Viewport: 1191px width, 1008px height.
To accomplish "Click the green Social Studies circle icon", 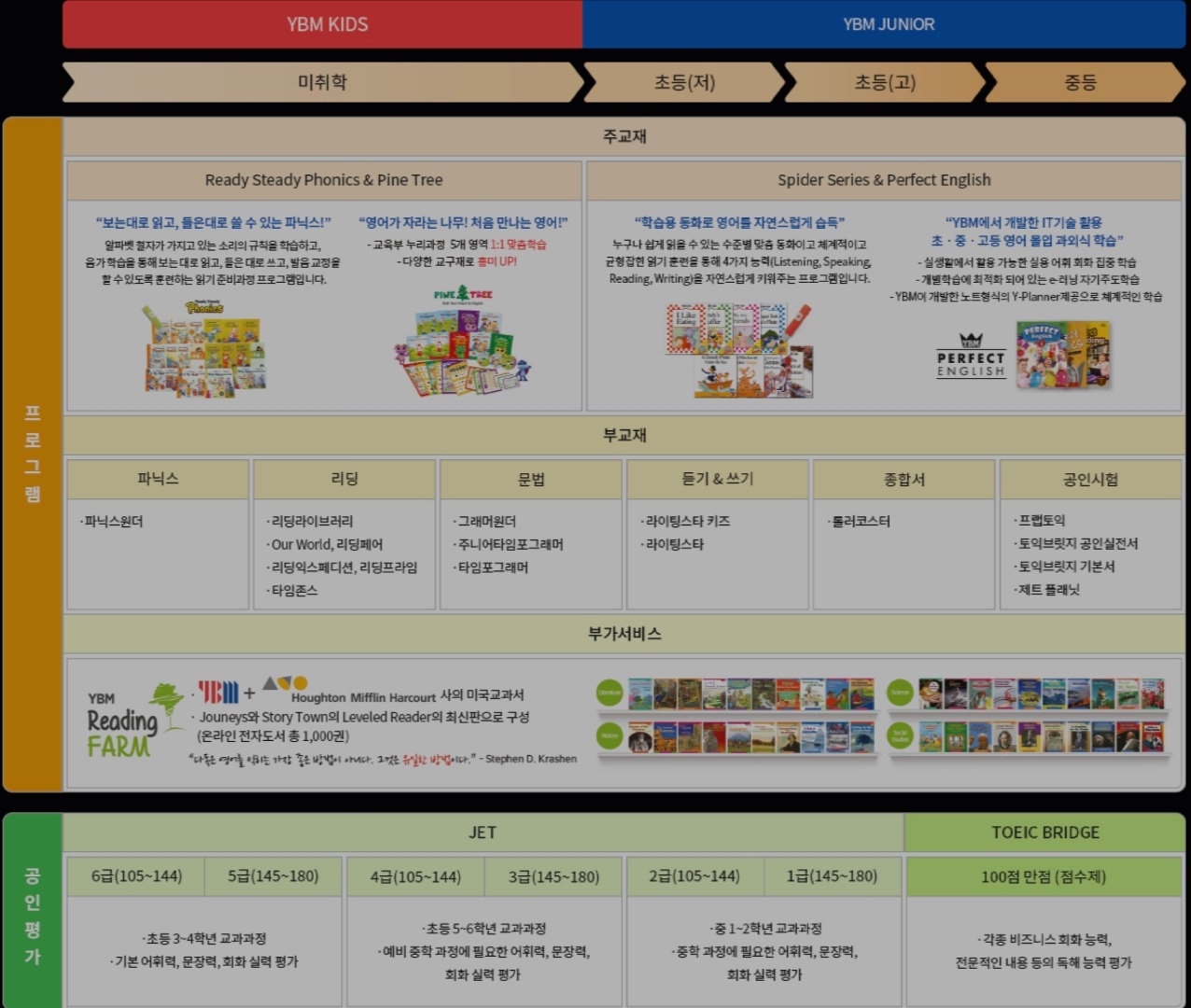I will (x=900, y=735).
